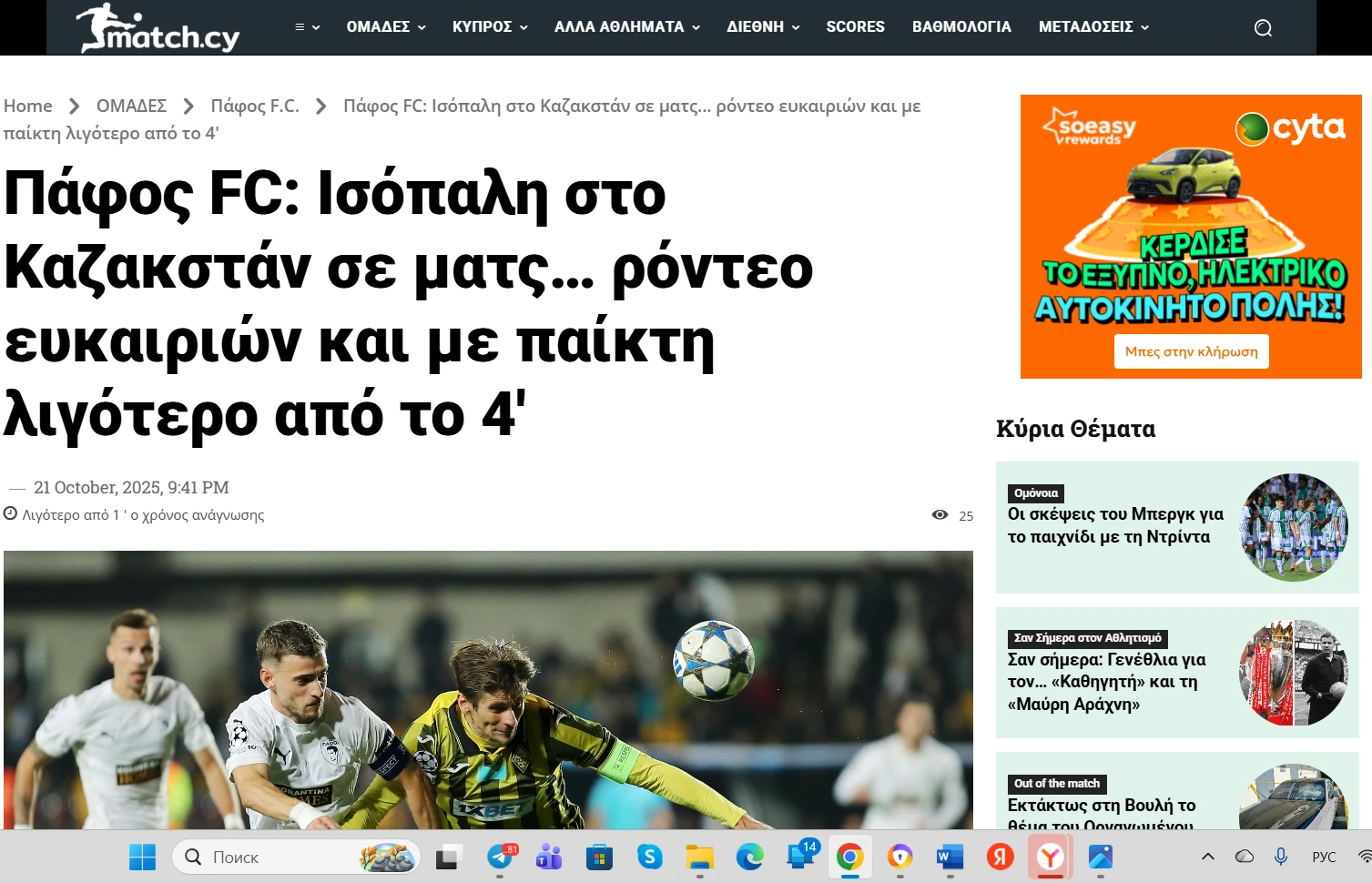Expand the ΔΙΕΘΝΗ dropdown menu
The height and width of the screenshot is (883, 1372).
[x=763, y=27]
